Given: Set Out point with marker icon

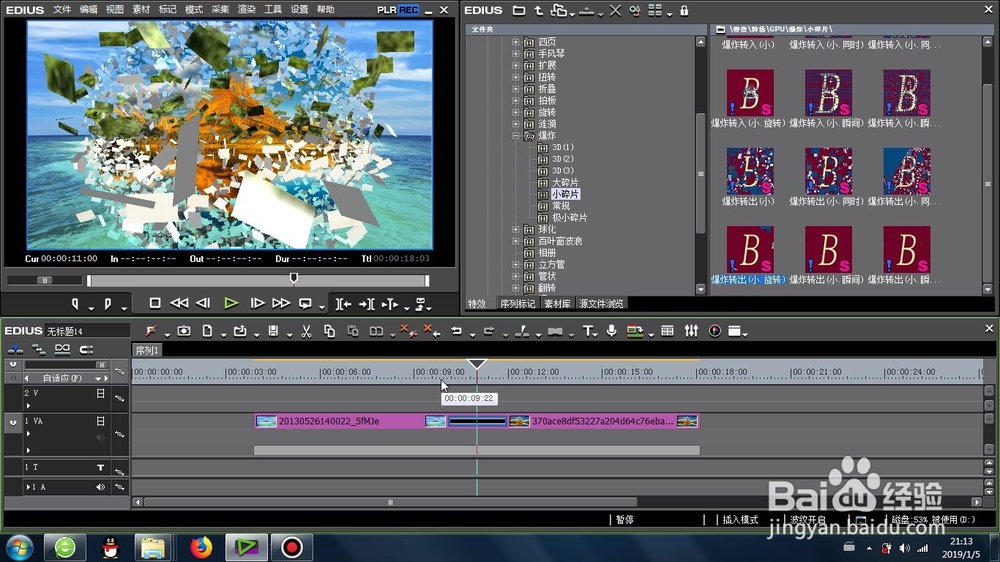Looking at the screenshot, I should pyautogui.click(x=108, y=304).
